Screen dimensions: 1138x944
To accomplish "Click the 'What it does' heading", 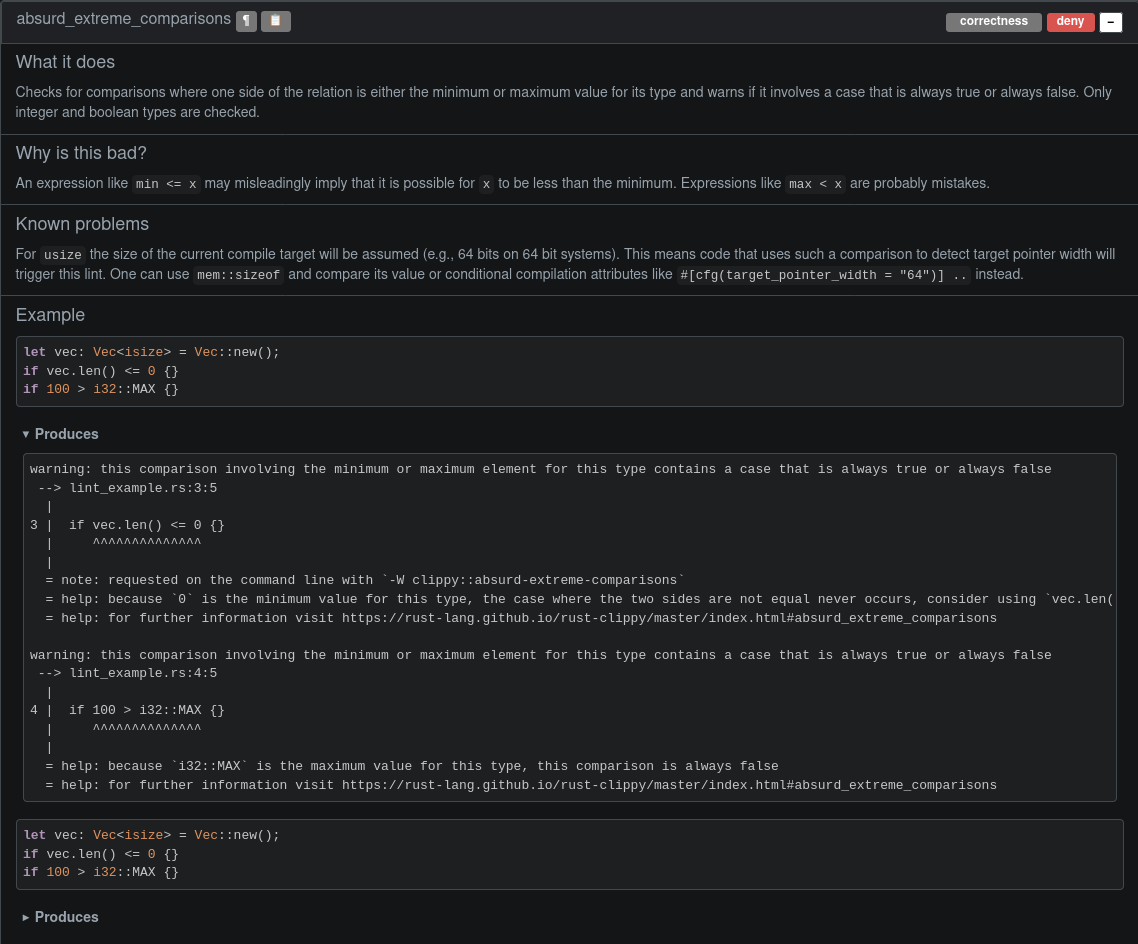I will click(x=65, y=62).
